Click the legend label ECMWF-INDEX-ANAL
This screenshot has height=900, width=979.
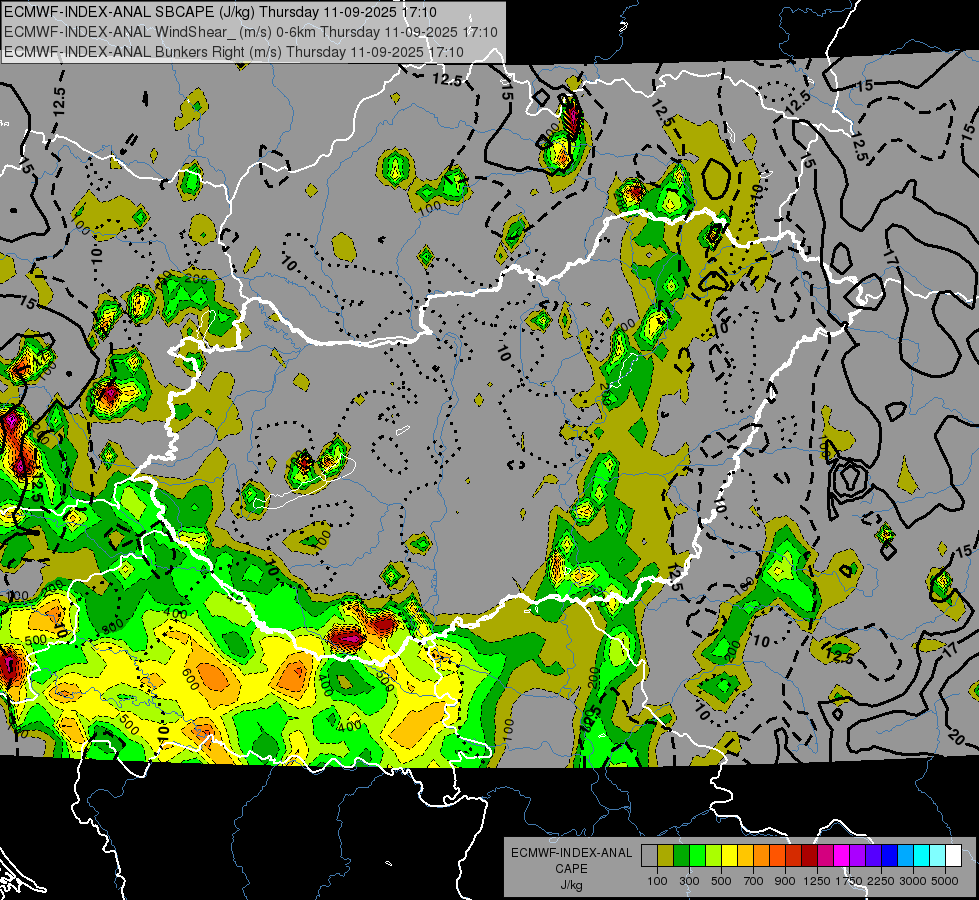(x=571, y=853)
